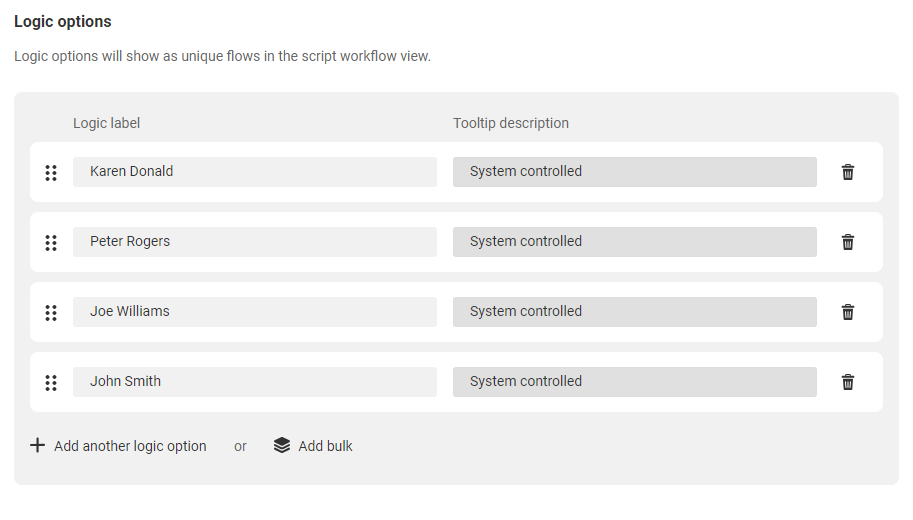This screenshot has height=520, width=913.
Task: Select Joe Williams' System controlled tooltip field
Action: click(635, 312)
